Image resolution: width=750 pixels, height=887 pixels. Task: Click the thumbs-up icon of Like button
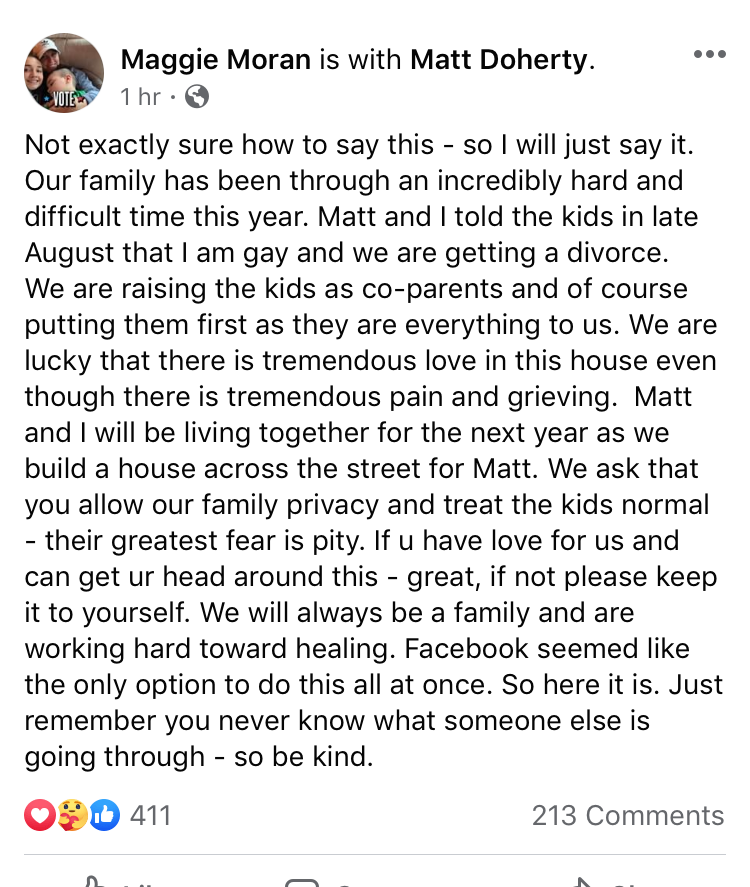tap(94, 880)
